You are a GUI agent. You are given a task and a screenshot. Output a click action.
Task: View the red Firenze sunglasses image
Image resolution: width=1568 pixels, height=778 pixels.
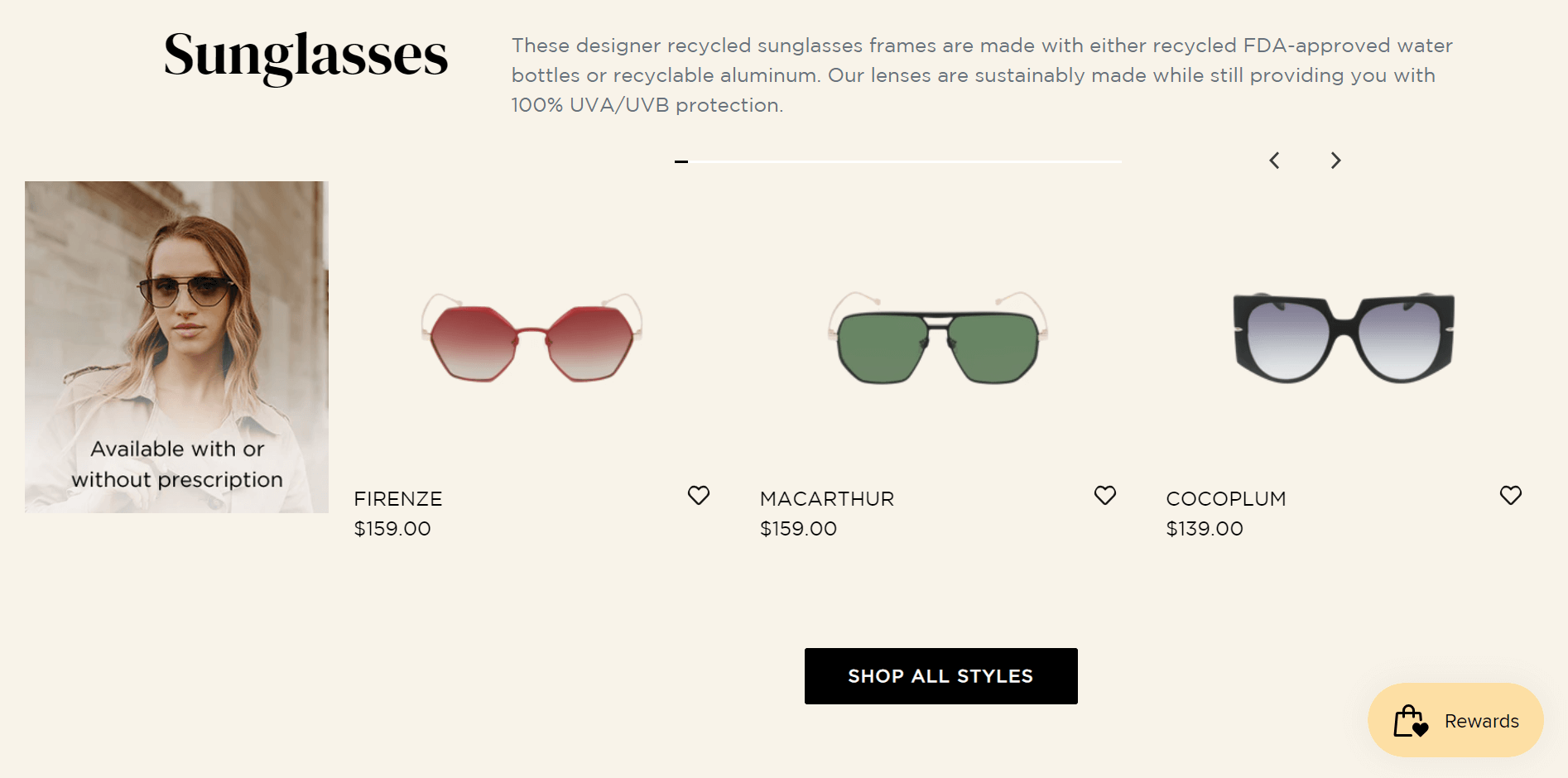(531, 338)
